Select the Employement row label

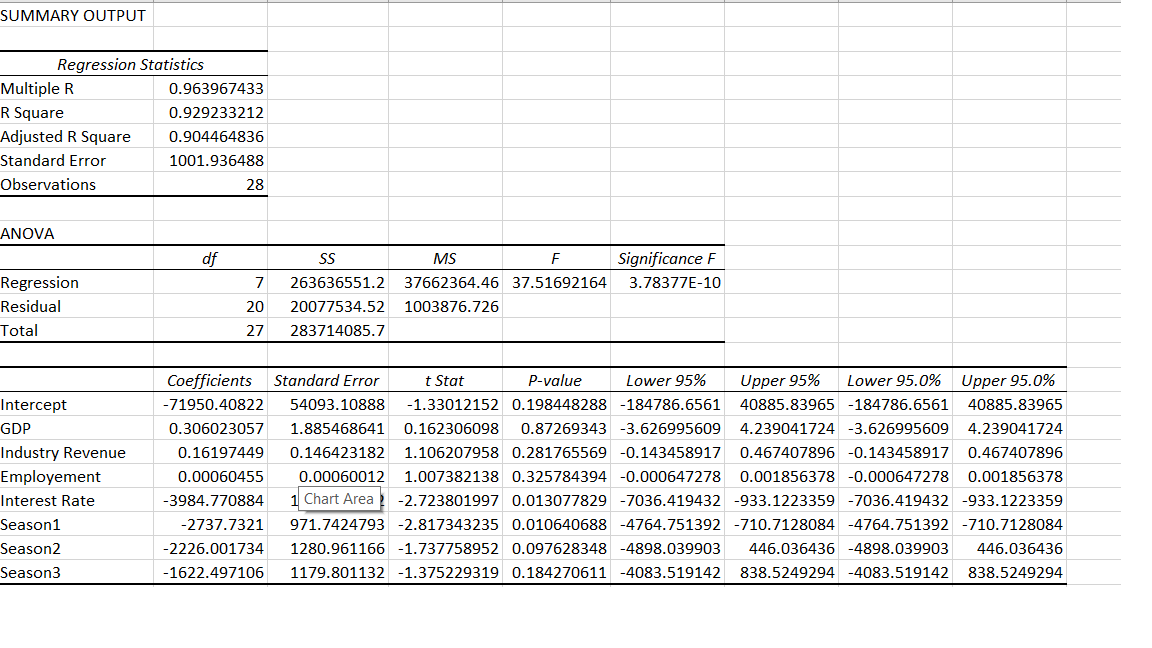[76, 476]
